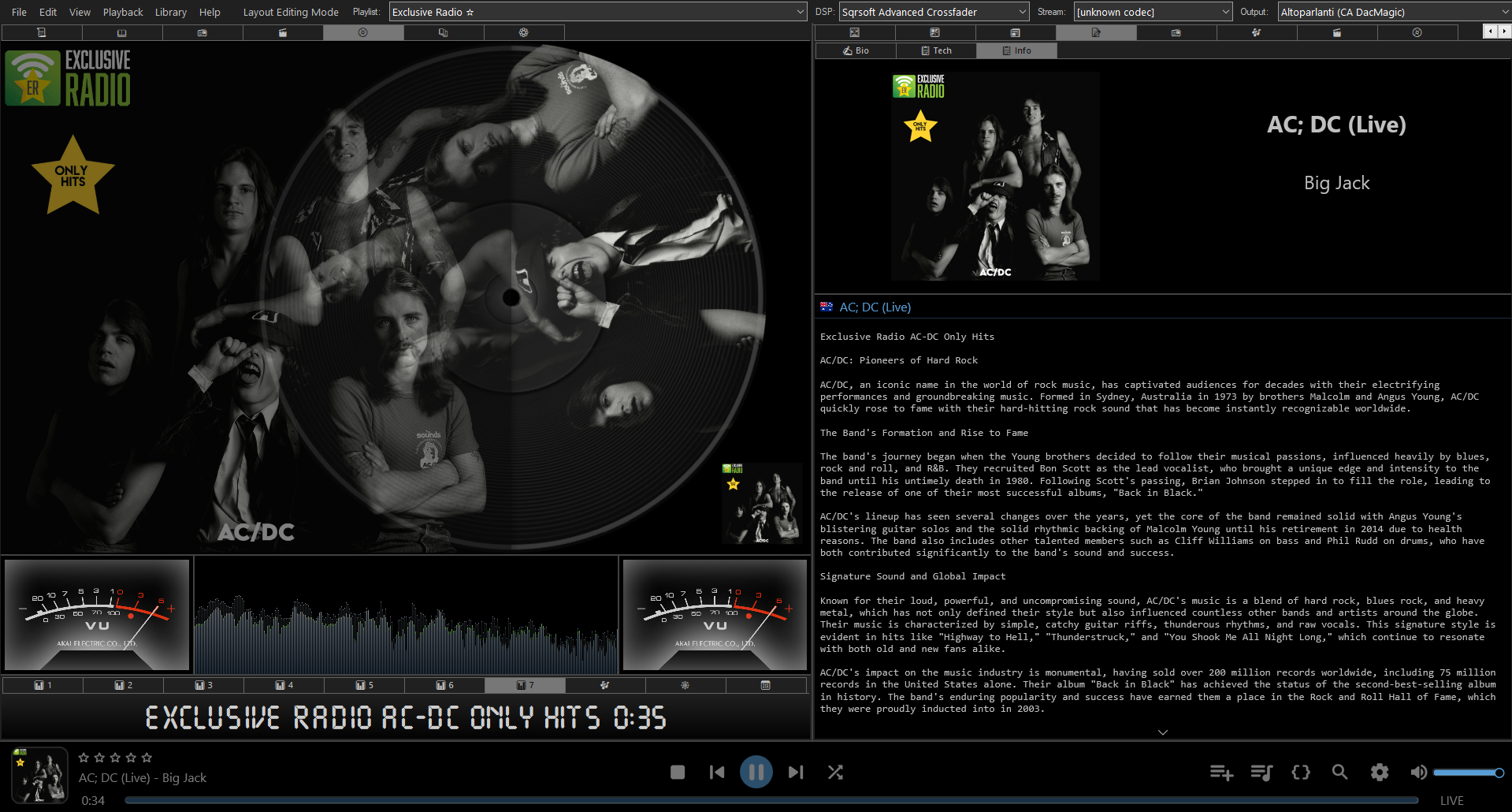Select visualization tab 6
The width and height of the screenshot is (1512, 812).
coord(444,685)
